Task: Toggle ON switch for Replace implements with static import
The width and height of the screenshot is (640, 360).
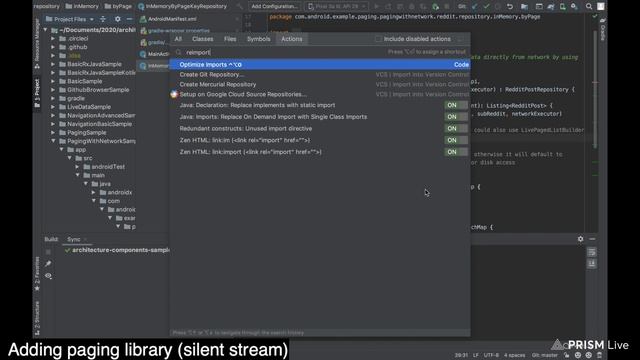Action: (456, 105)
